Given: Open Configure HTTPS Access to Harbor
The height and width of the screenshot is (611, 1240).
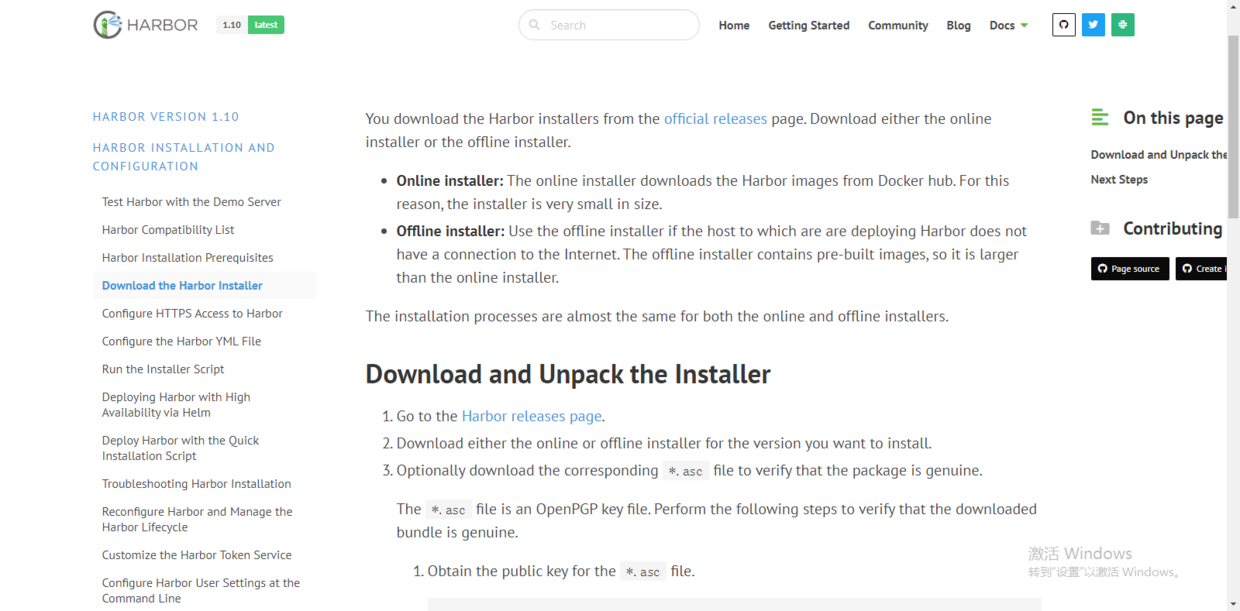Looking at the screenshot, I should [192, 314].
